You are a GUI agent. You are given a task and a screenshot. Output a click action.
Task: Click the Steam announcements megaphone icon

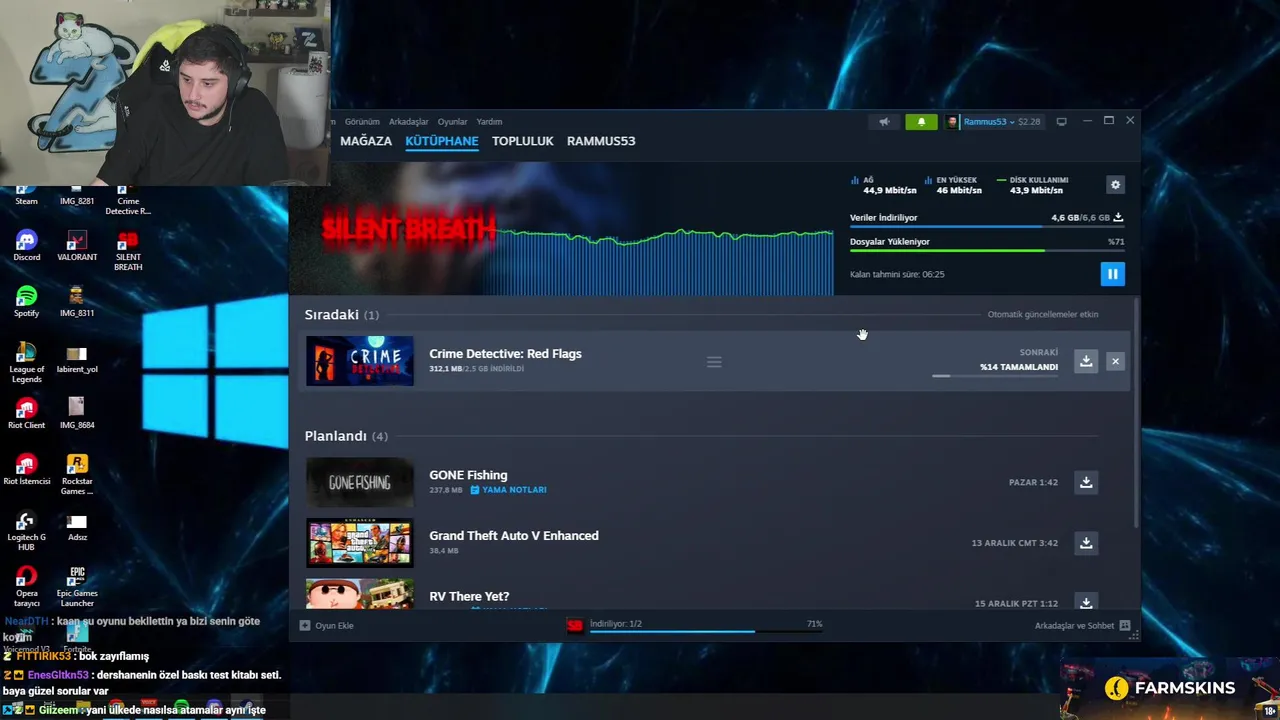pos(884,122)
